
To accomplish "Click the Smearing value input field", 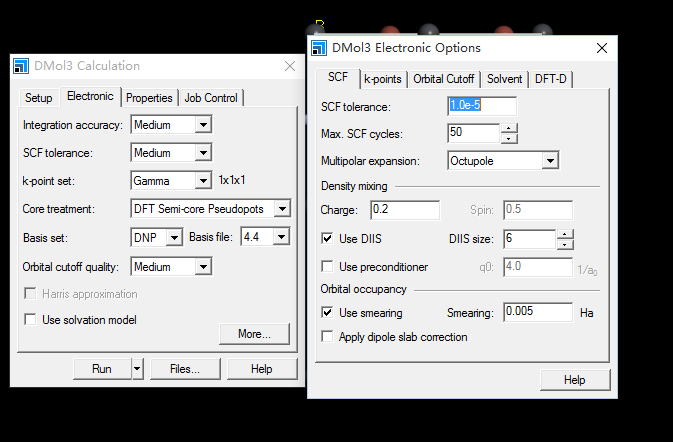I will [x=538, y=313].
